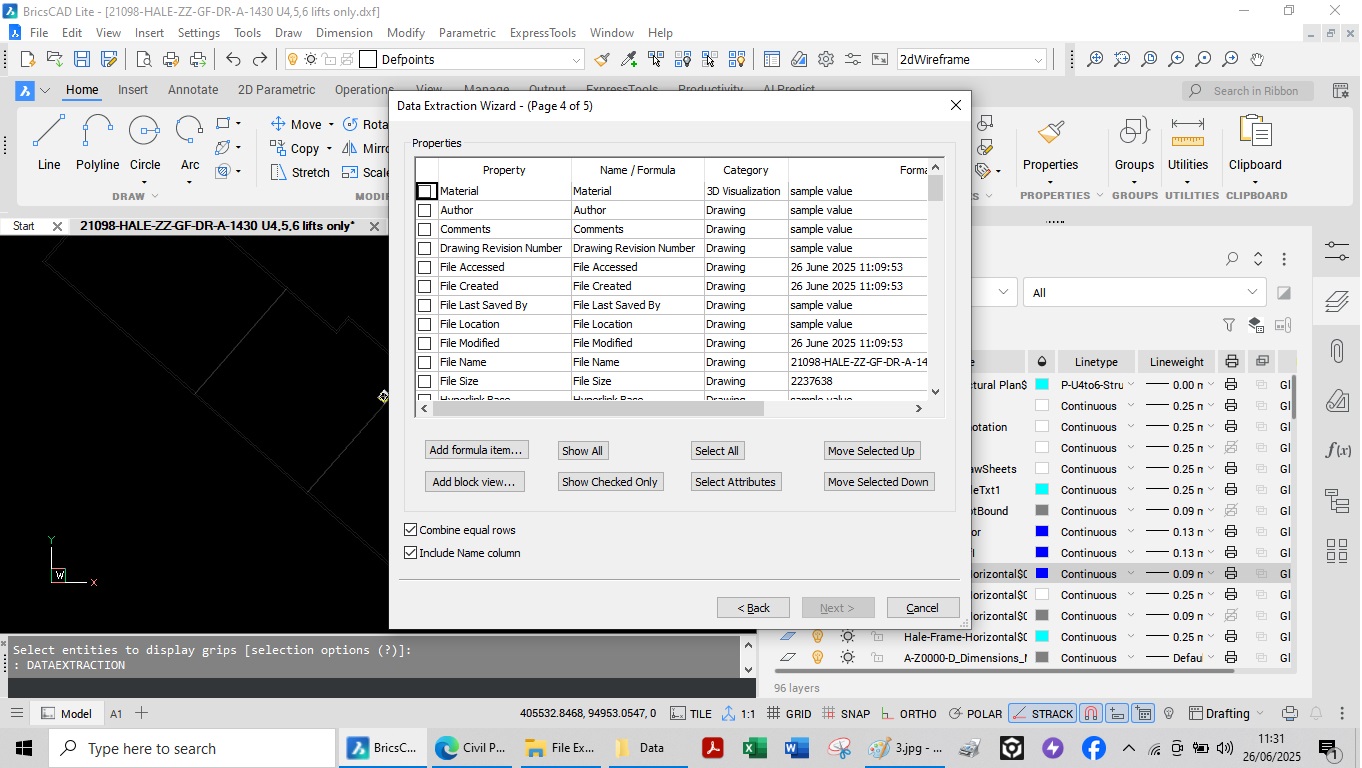Open the Properties sliders panel in right sidebar
Screen dimensions: 1362x768
point(1337,250)
